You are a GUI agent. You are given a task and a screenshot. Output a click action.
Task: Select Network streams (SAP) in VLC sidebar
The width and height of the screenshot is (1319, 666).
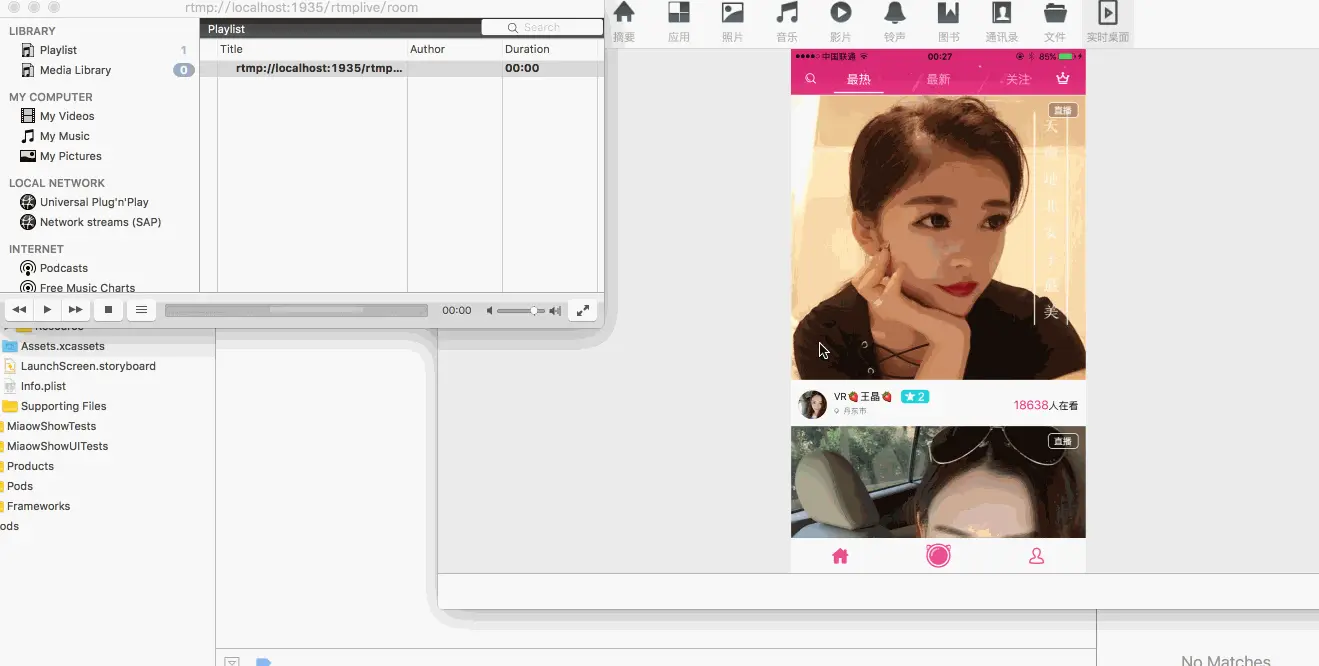100,222
